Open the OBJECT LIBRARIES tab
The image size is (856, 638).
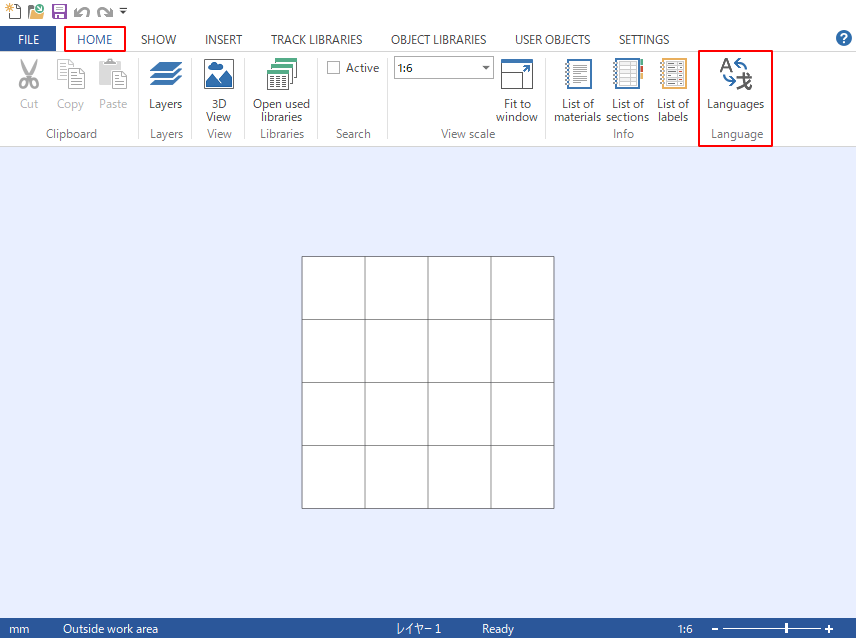click(x=438, y=39)
